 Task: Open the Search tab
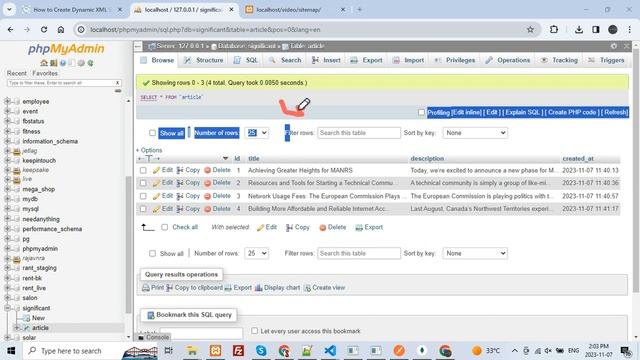click(x=285, y=60)
